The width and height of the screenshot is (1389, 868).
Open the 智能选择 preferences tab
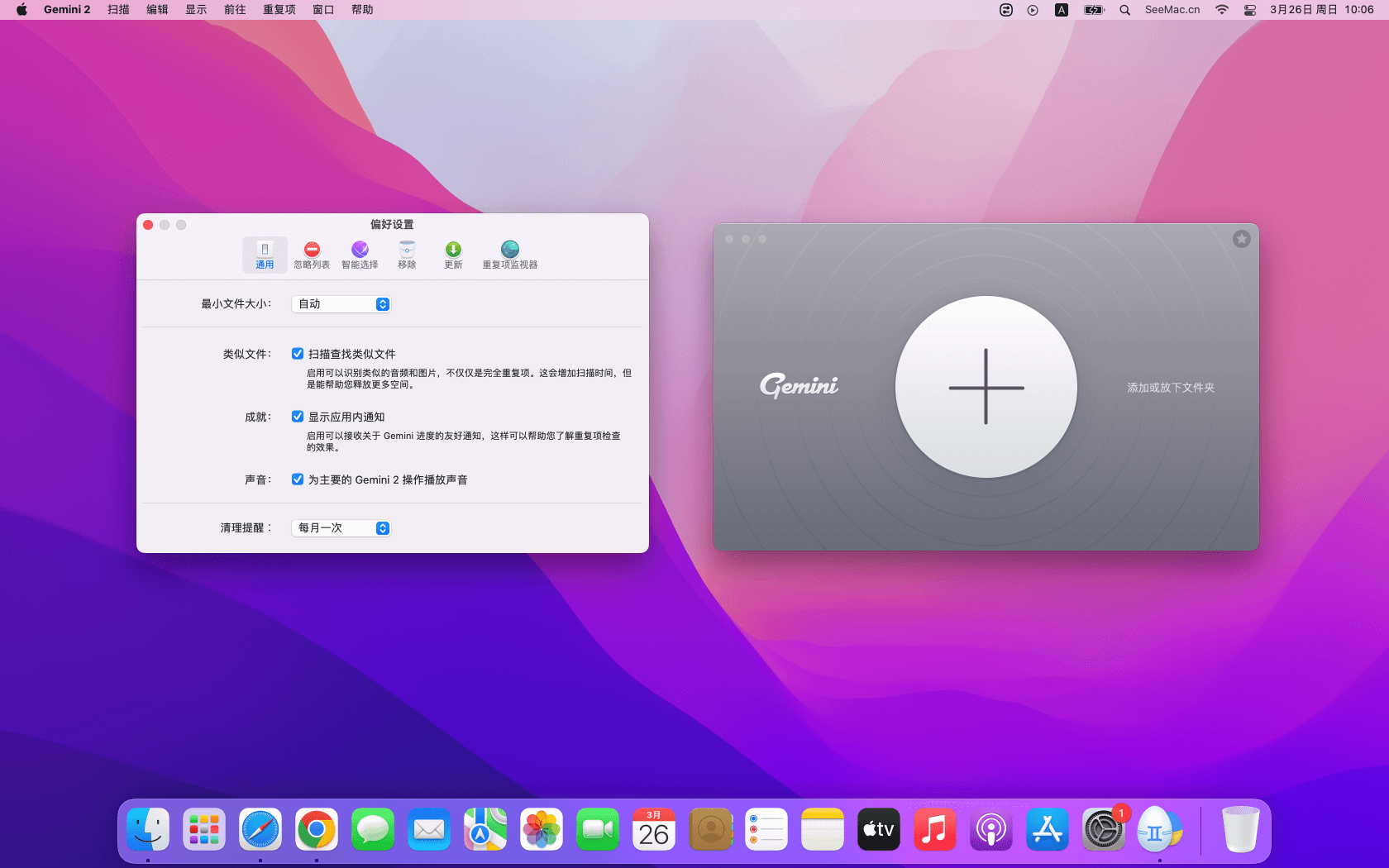pos(360,255)
